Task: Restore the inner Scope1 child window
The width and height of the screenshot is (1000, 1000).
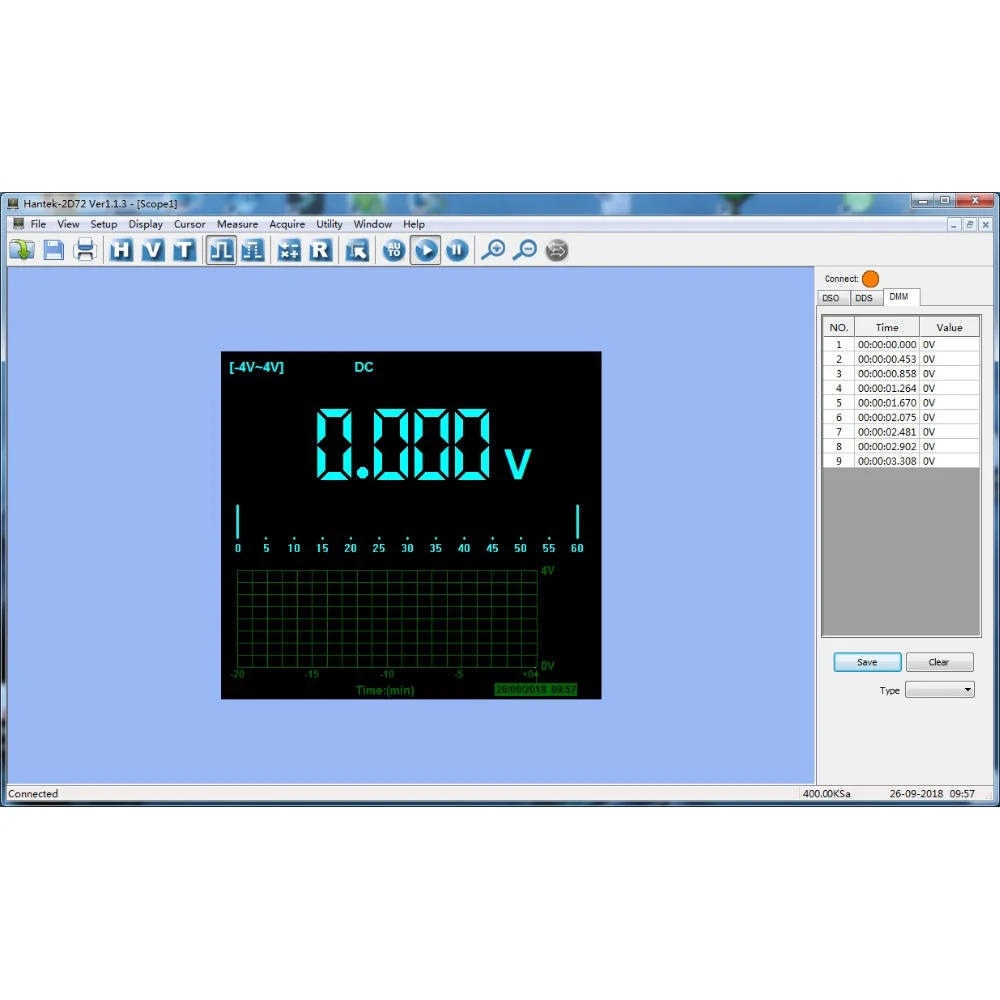Action: click(x=969, y=224)
